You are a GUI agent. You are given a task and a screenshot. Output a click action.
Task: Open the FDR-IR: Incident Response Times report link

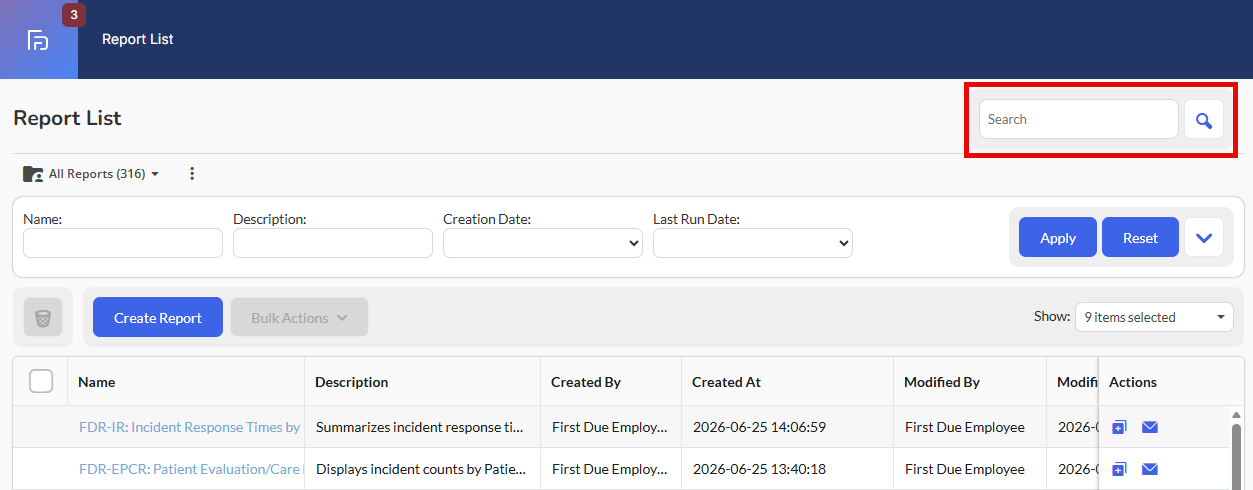click(190, 427)
